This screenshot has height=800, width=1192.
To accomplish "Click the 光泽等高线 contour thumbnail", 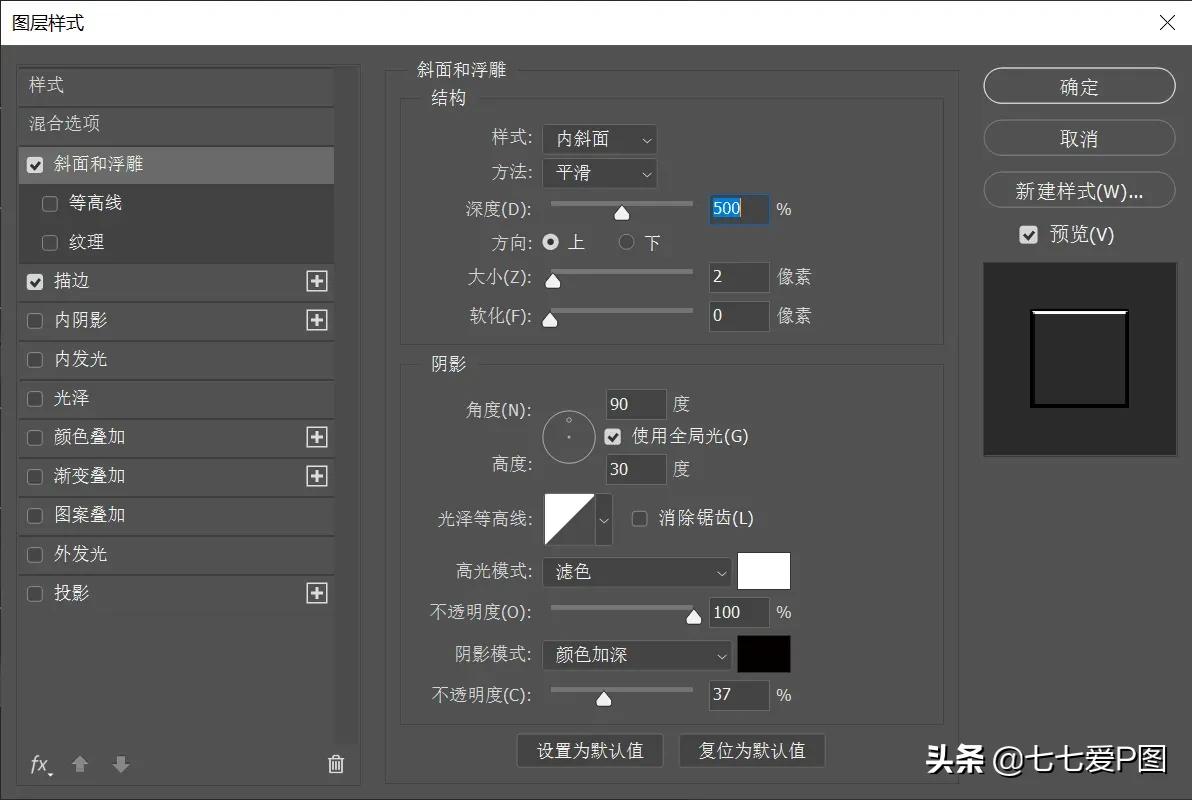I will (569, 519).
